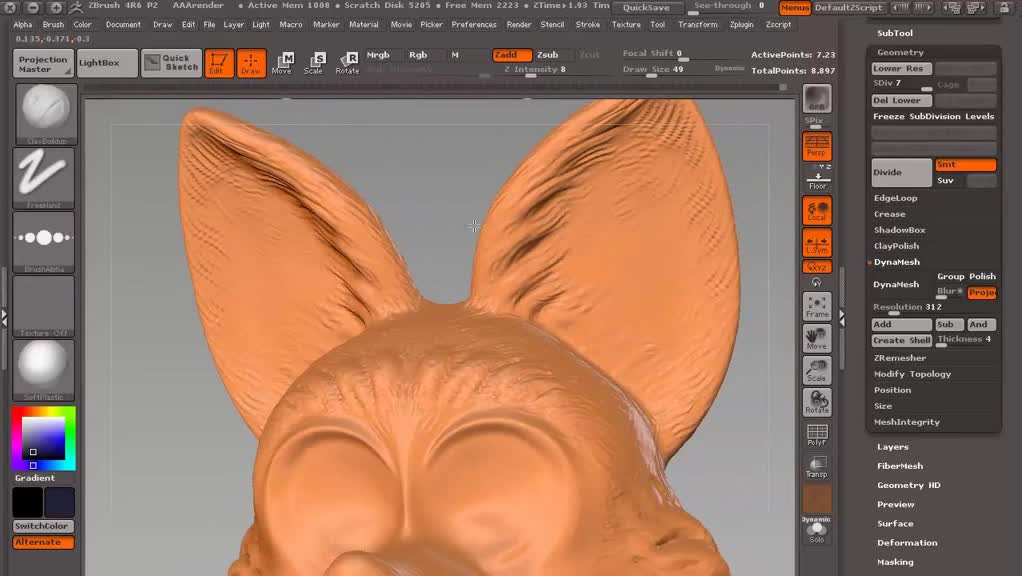Open the Preferences menu
Screen dimensions: 1022x576
click(474, 25)
